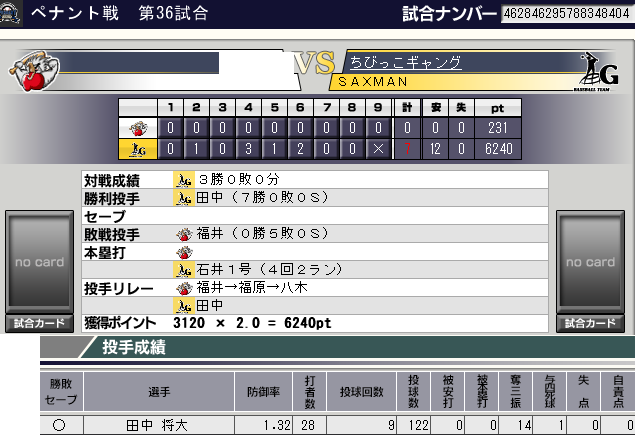Click the 選手 column header
This screenshot has width=635, height=435.
159,392
